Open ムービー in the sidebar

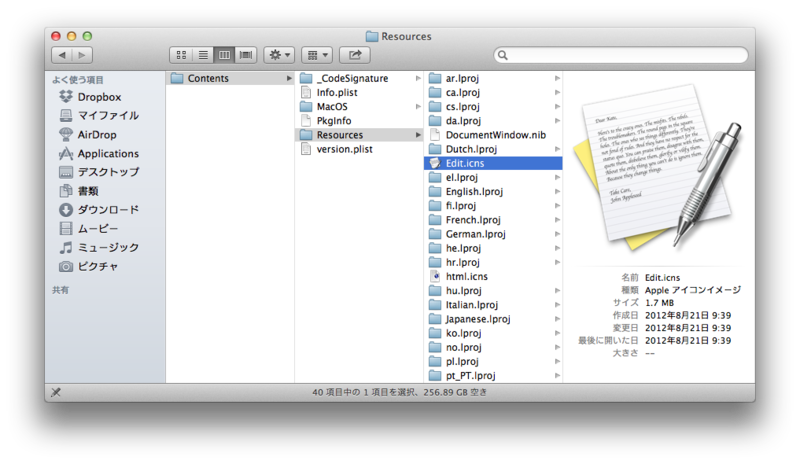[88, 229]
